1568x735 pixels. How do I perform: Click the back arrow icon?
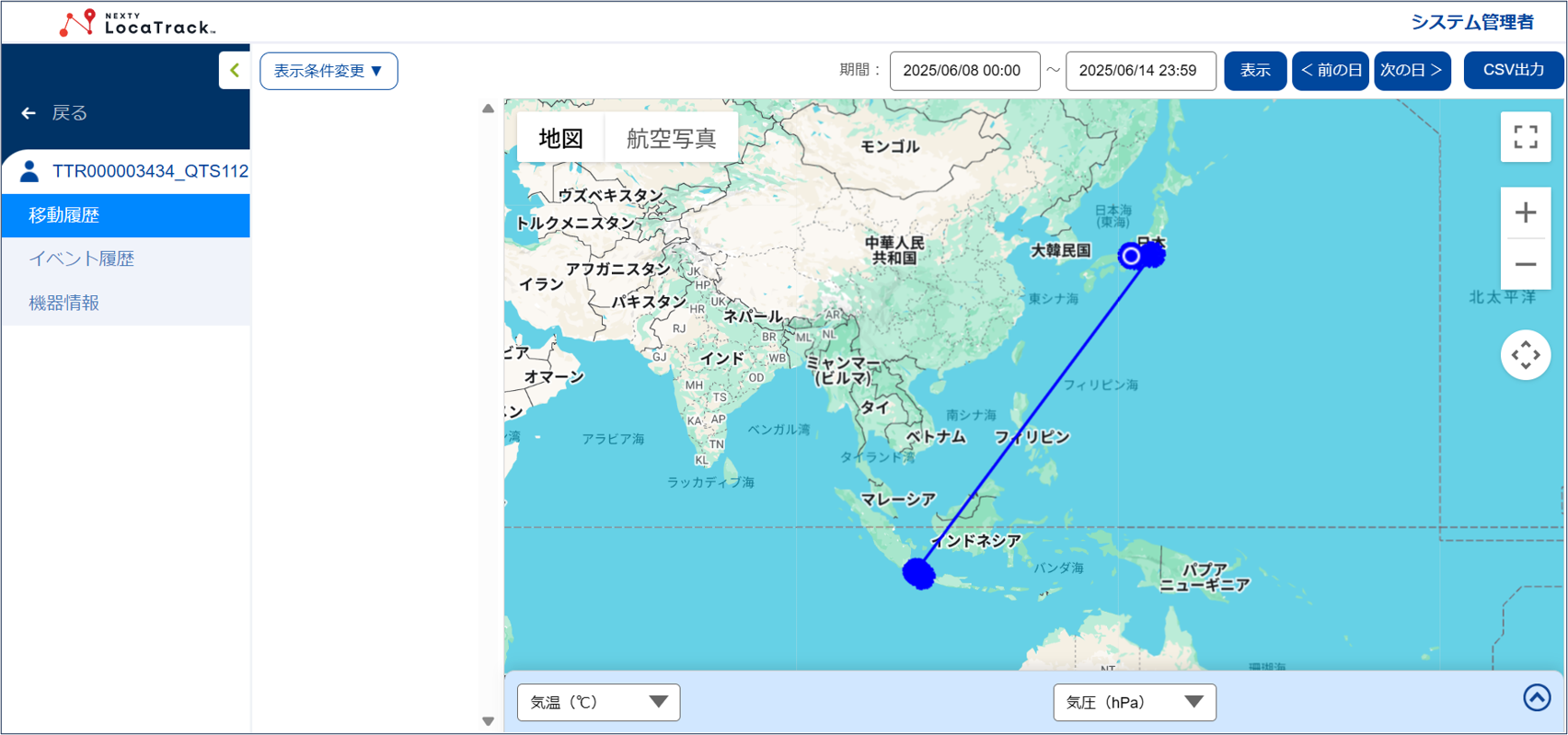click(29, 113)
